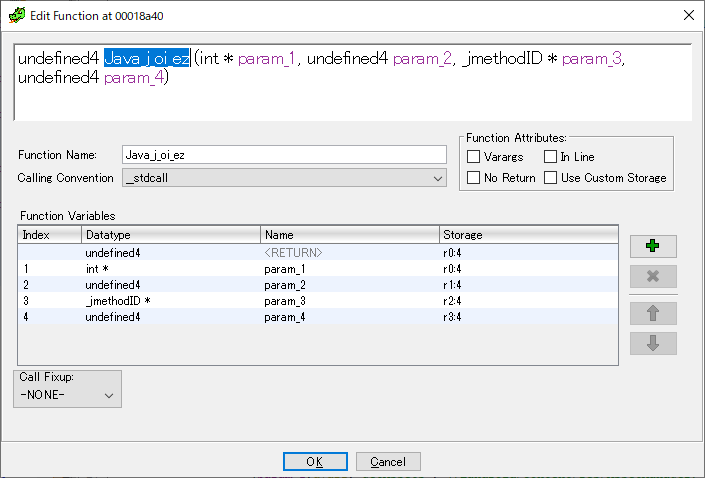Click param_3 in the signature text

click(592, 58)
